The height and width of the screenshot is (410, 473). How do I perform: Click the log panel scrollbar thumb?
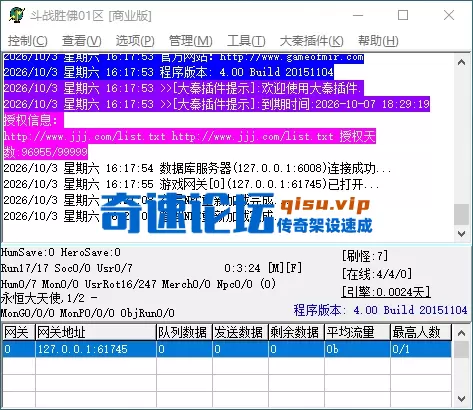click(462, 214)
